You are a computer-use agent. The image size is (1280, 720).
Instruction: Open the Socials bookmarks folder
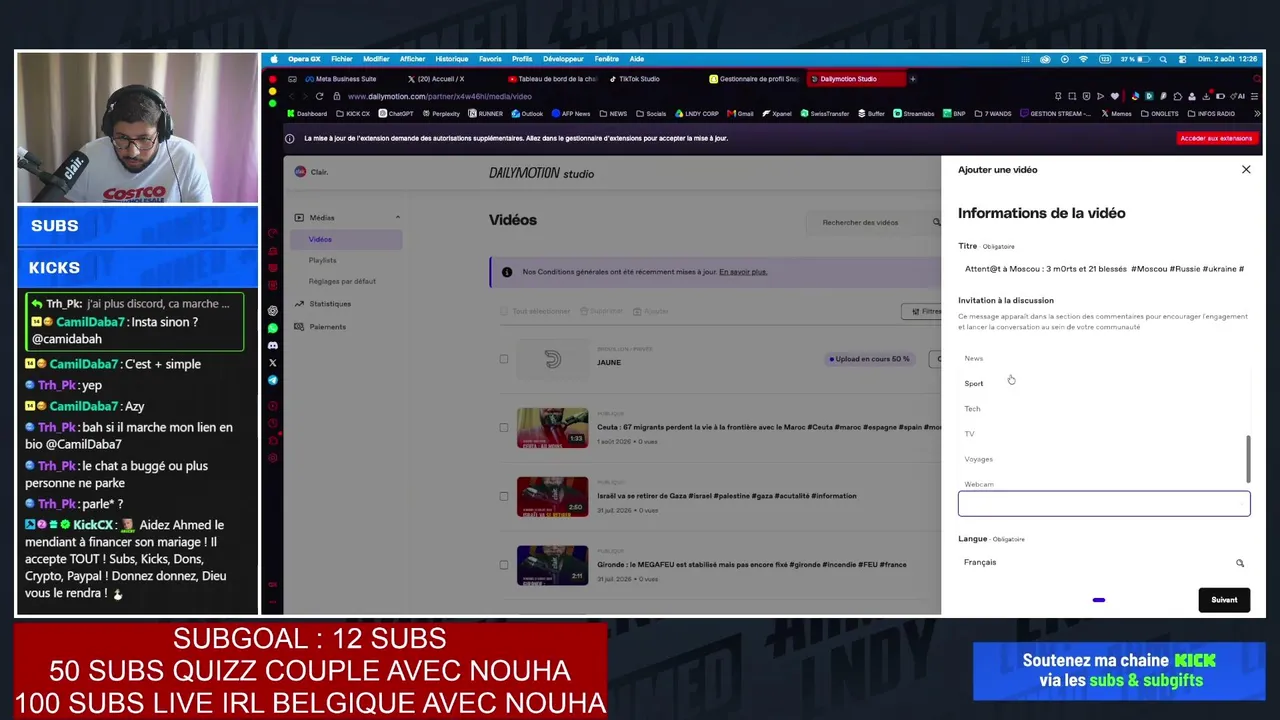tap(651, 114)
